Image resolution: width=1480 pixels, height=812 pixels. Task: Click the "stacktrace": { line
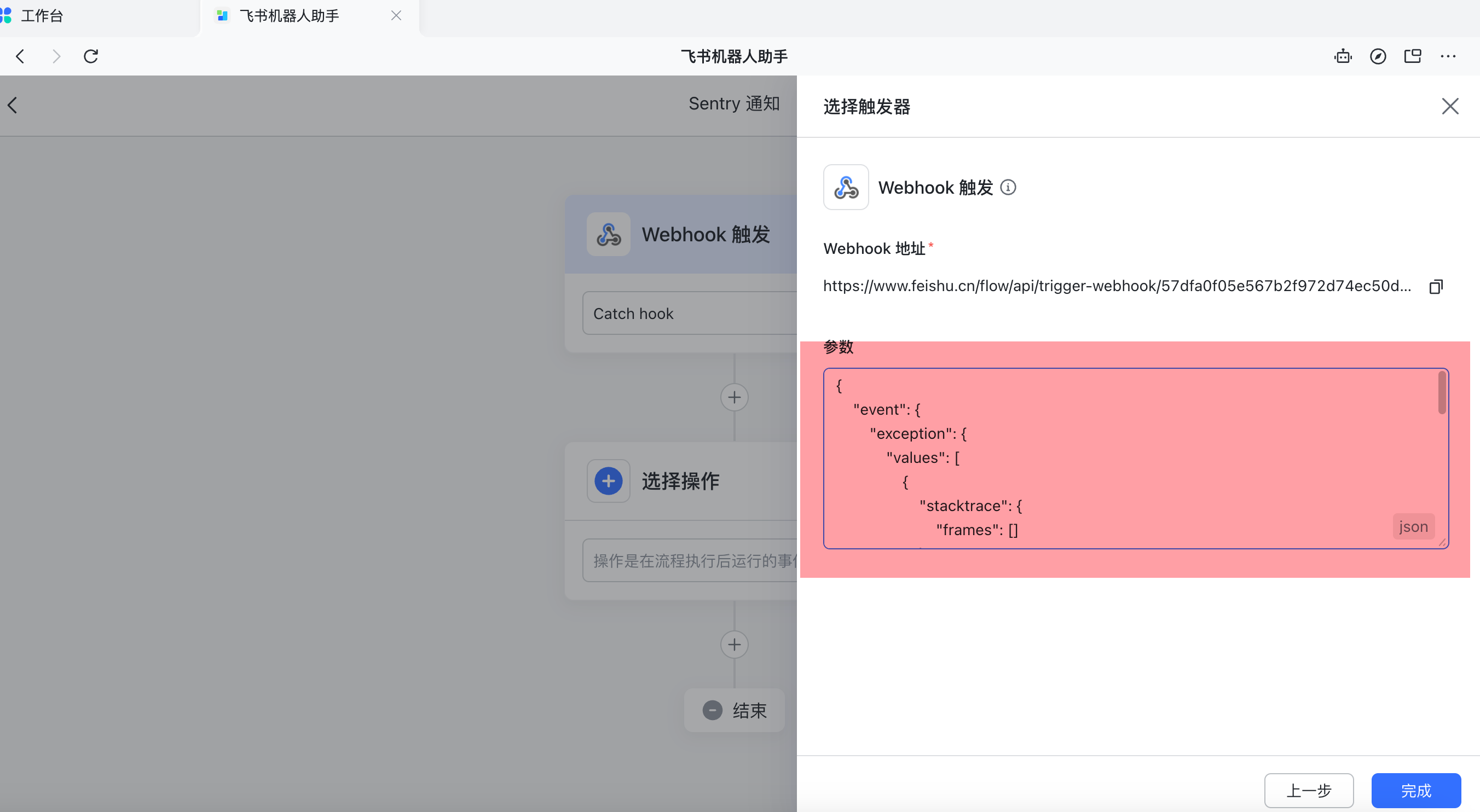point(970,506)
